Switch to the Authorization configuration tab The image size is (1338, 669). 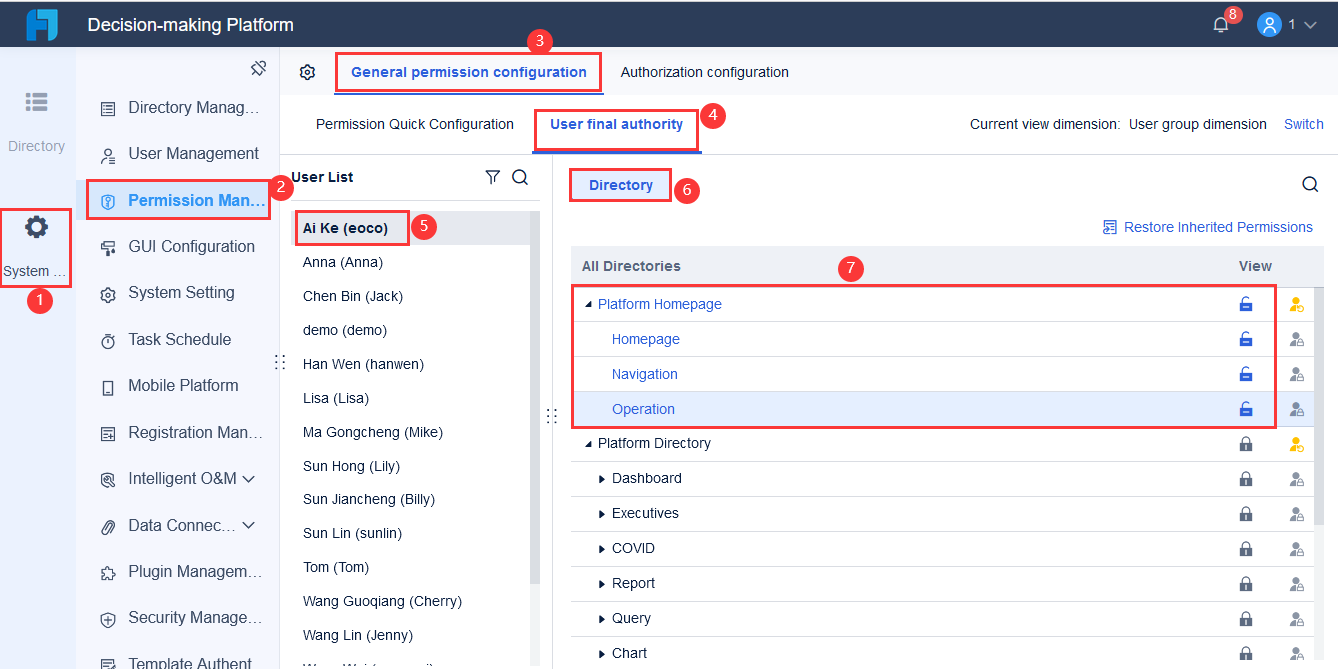[x=704, y=71]
